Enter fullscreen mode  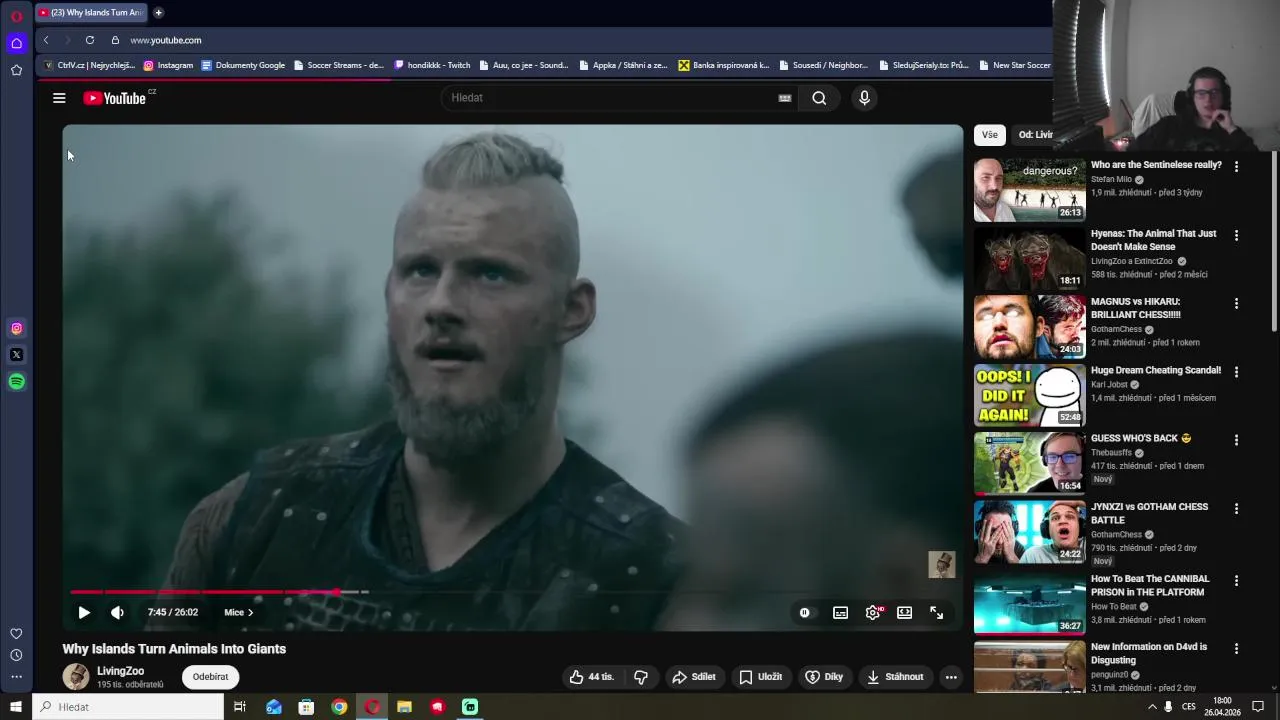937,613
